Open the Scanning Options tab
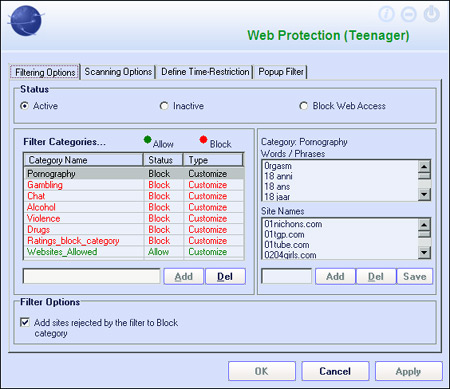 (x=118, y=72)
